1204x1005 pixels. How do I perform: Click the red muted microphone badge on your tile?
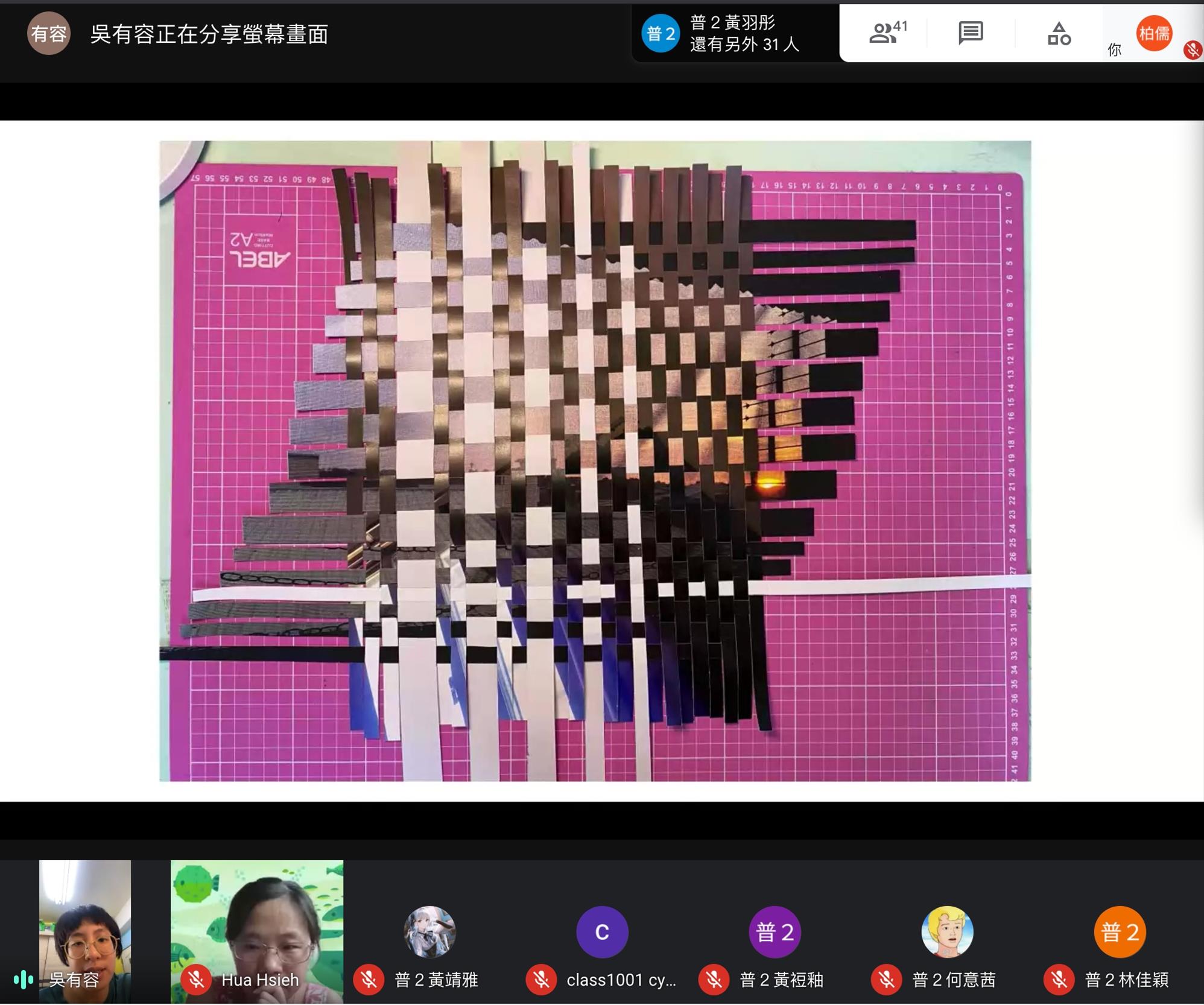pos(1193,49)
